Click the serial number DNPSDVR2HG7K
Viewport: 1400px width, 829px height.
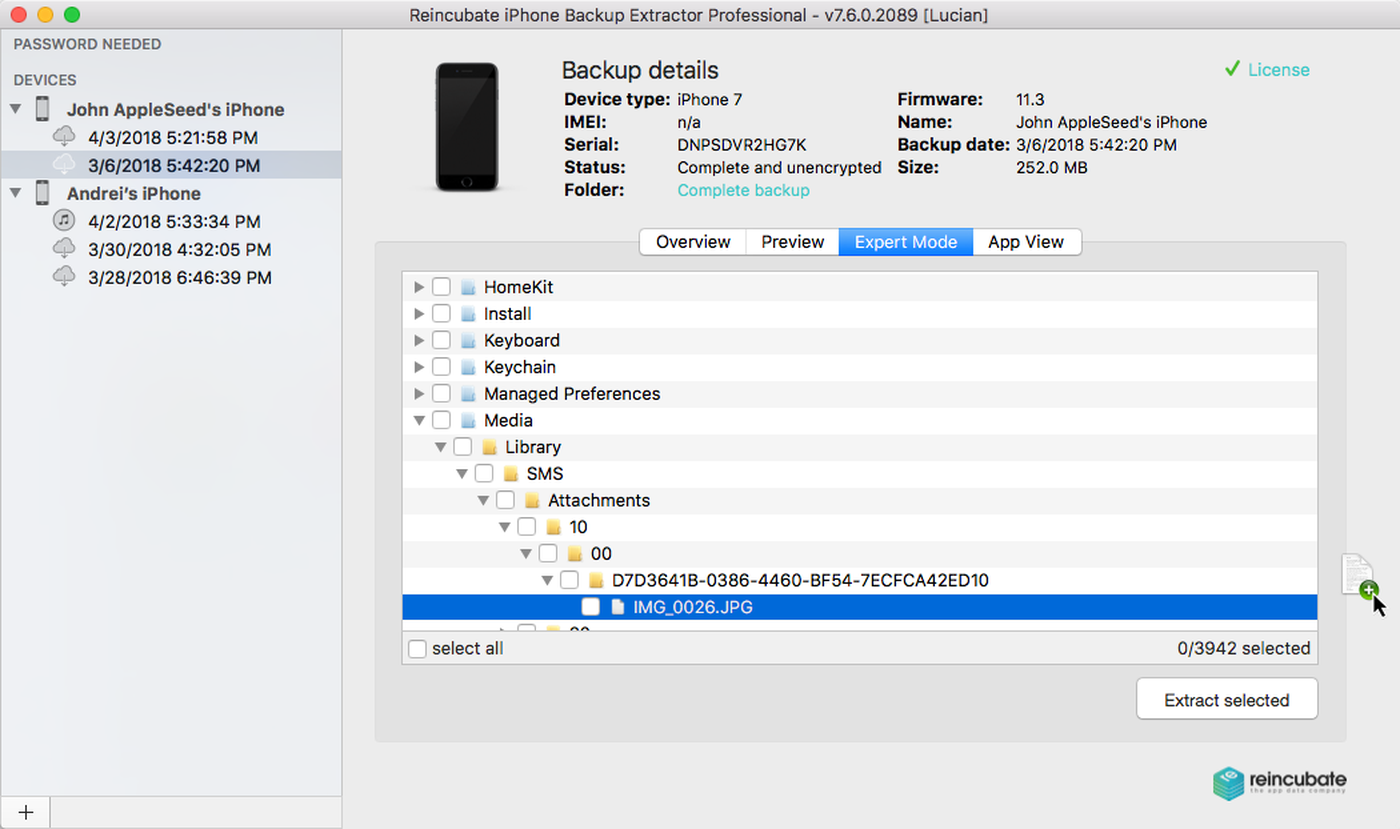point(742,145)
